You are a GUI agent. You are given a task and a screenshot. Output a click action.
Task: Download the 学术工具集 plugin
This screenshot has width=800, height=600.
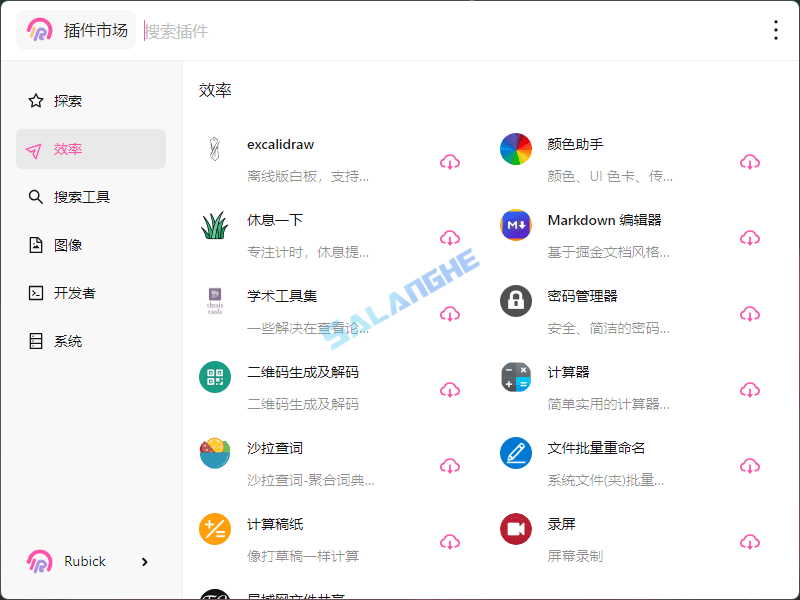pos(450,314)
